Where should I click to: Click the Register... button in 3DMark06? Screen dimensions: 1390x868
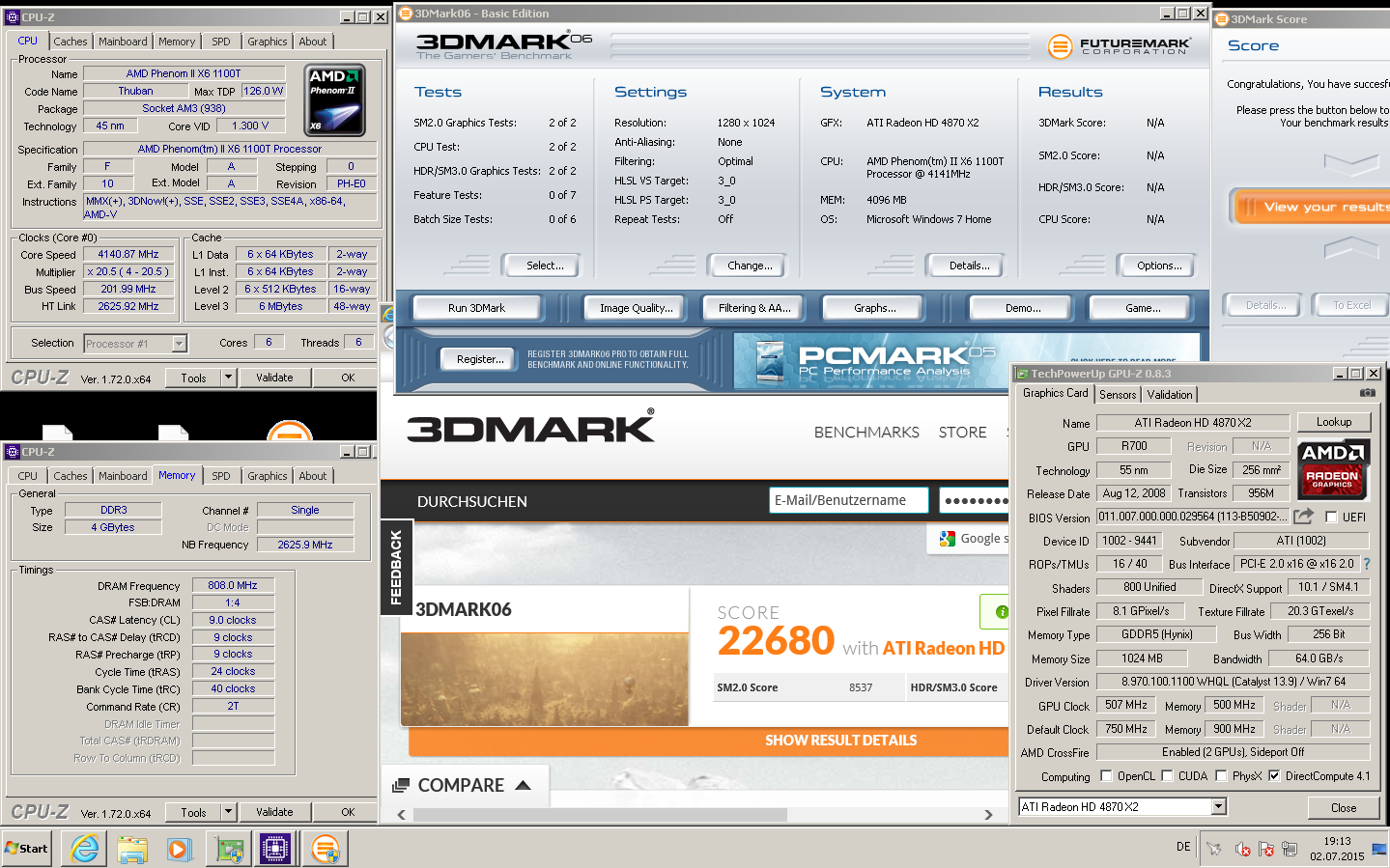[x=480, y=359]
